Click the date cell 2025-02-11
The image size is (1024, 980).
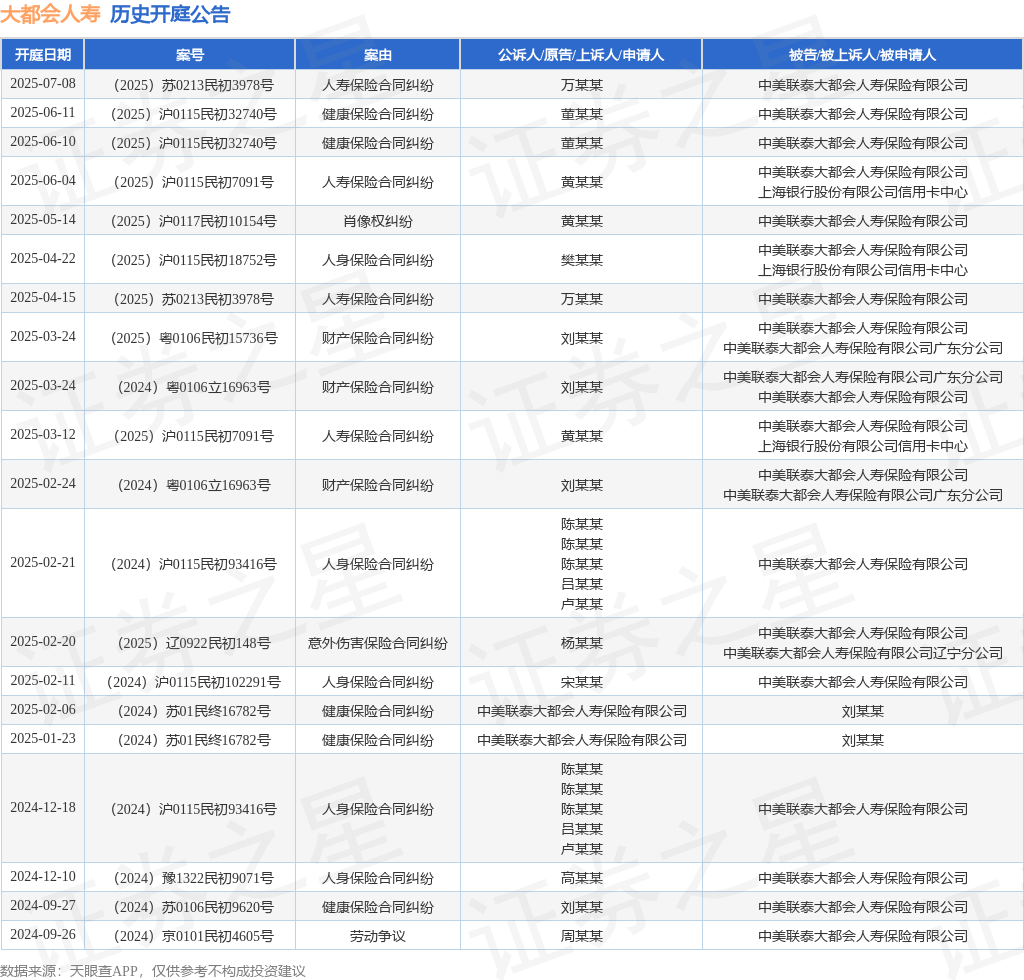point(43,681)
